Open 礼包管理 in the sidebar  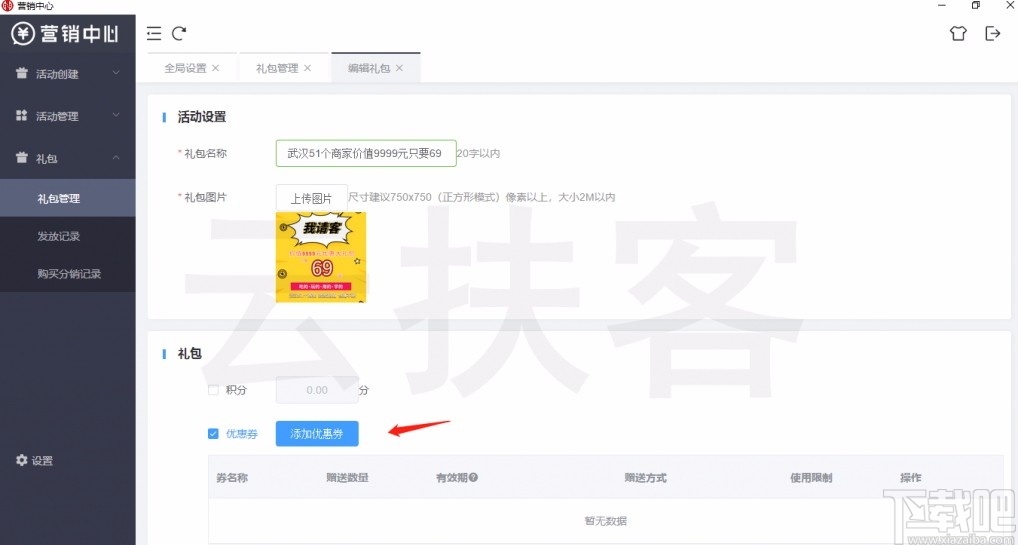(x=68, y=198)
